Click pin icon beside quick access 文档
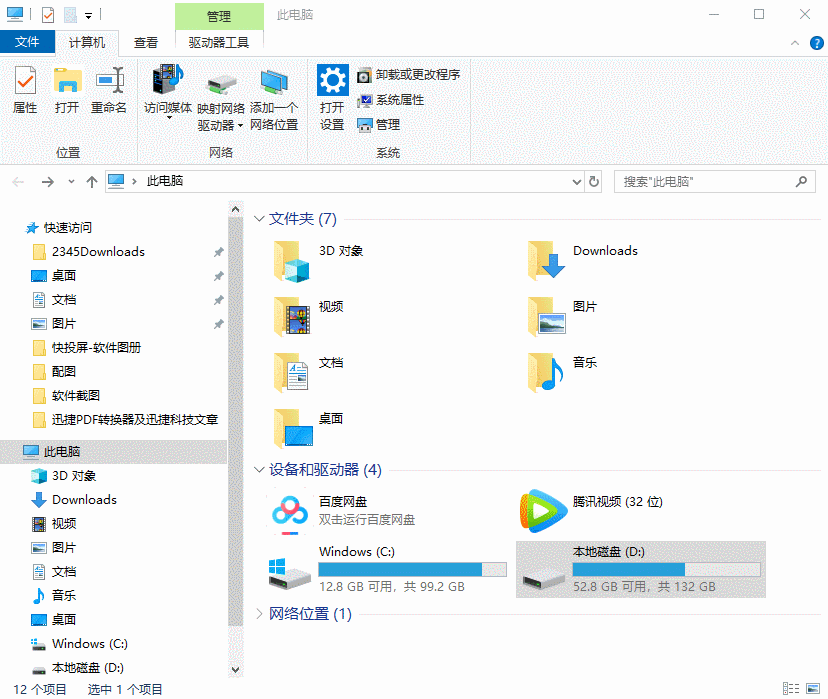828x699 pixels. (219, 300)
